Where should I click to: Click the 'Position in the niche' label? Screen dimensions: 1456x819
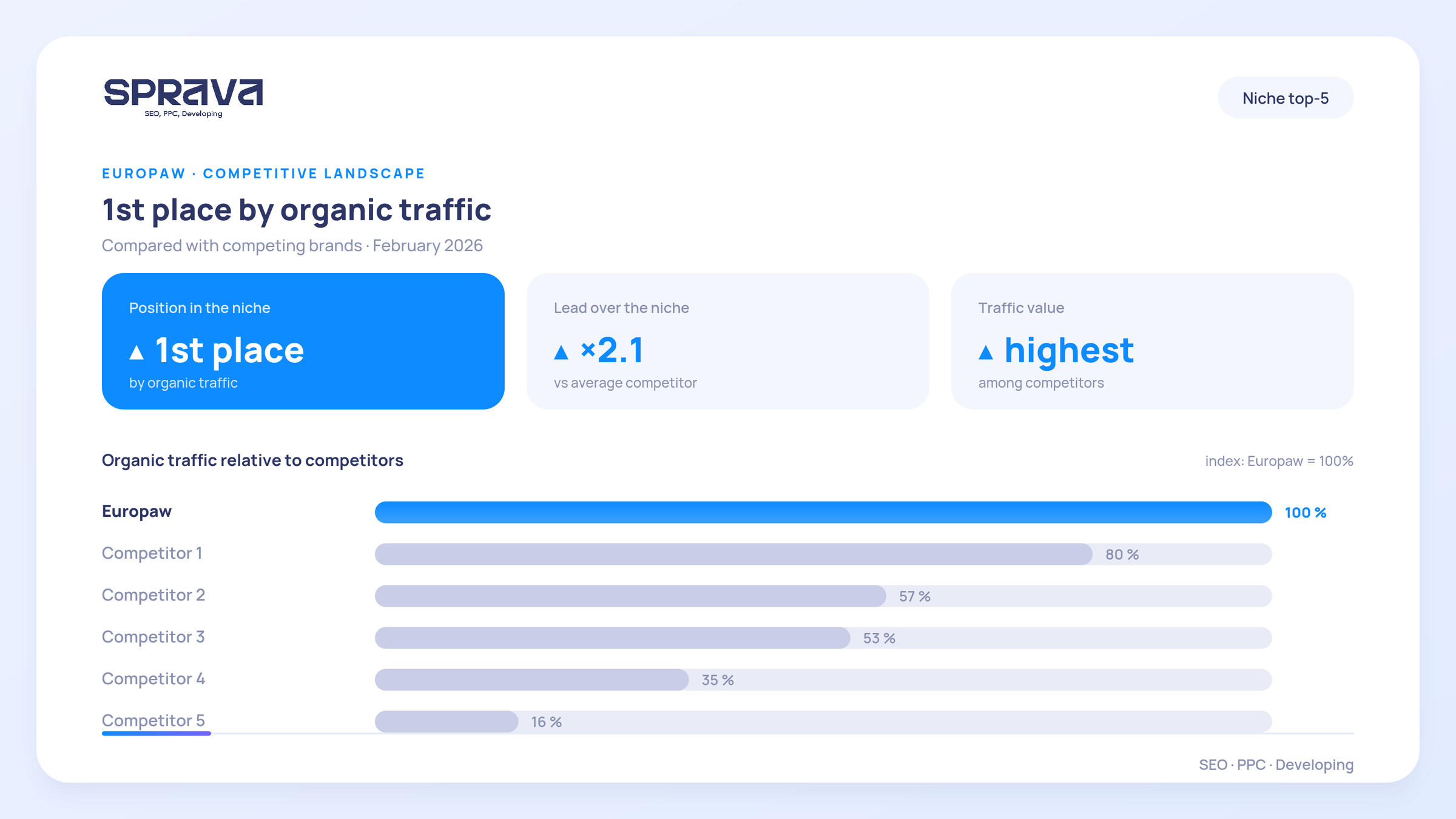coord(200,308)
